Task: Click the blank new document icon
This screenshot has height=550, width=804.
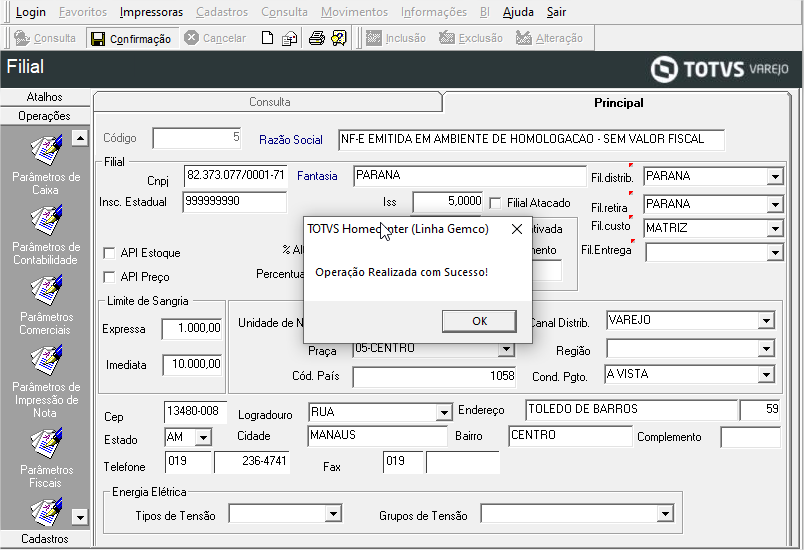Action: click(267, 38)
